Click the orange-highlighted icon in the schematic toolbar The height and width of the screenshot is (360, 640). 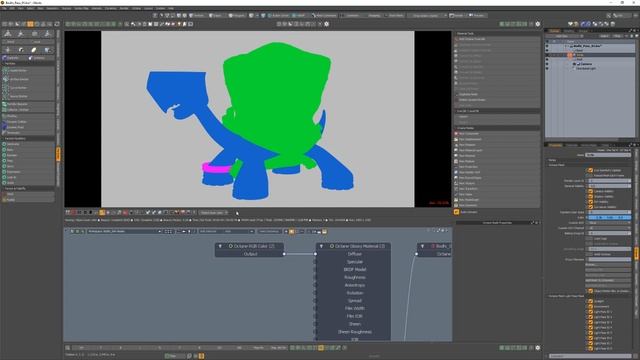291,231
